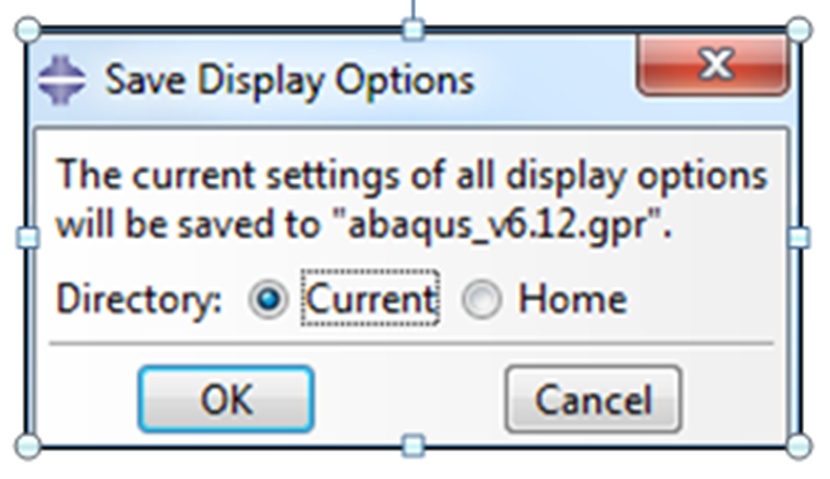This screenshot has width=830, height=479.
Task: Click the right-middle square selection handle
Action: [799, 238]
